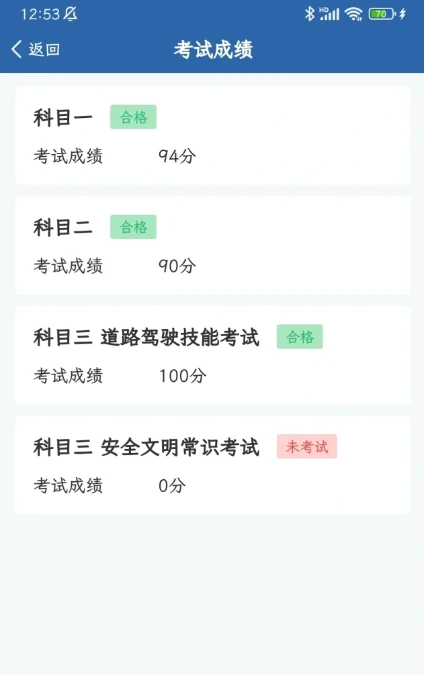Tap the red 未考试 status badge

307,446
